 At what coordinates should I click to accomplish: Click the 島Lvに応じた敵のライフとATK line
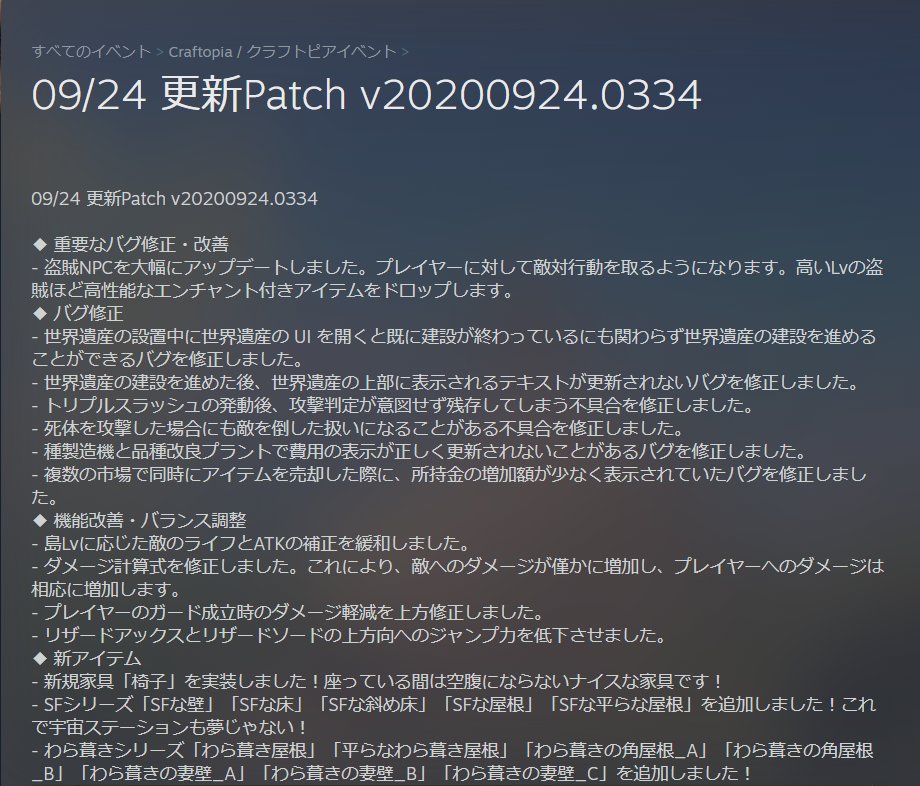click(x=251, y=543)
